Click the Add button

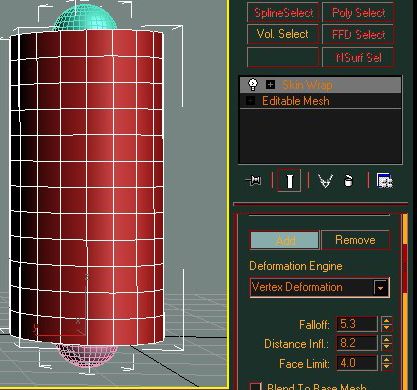285,240
